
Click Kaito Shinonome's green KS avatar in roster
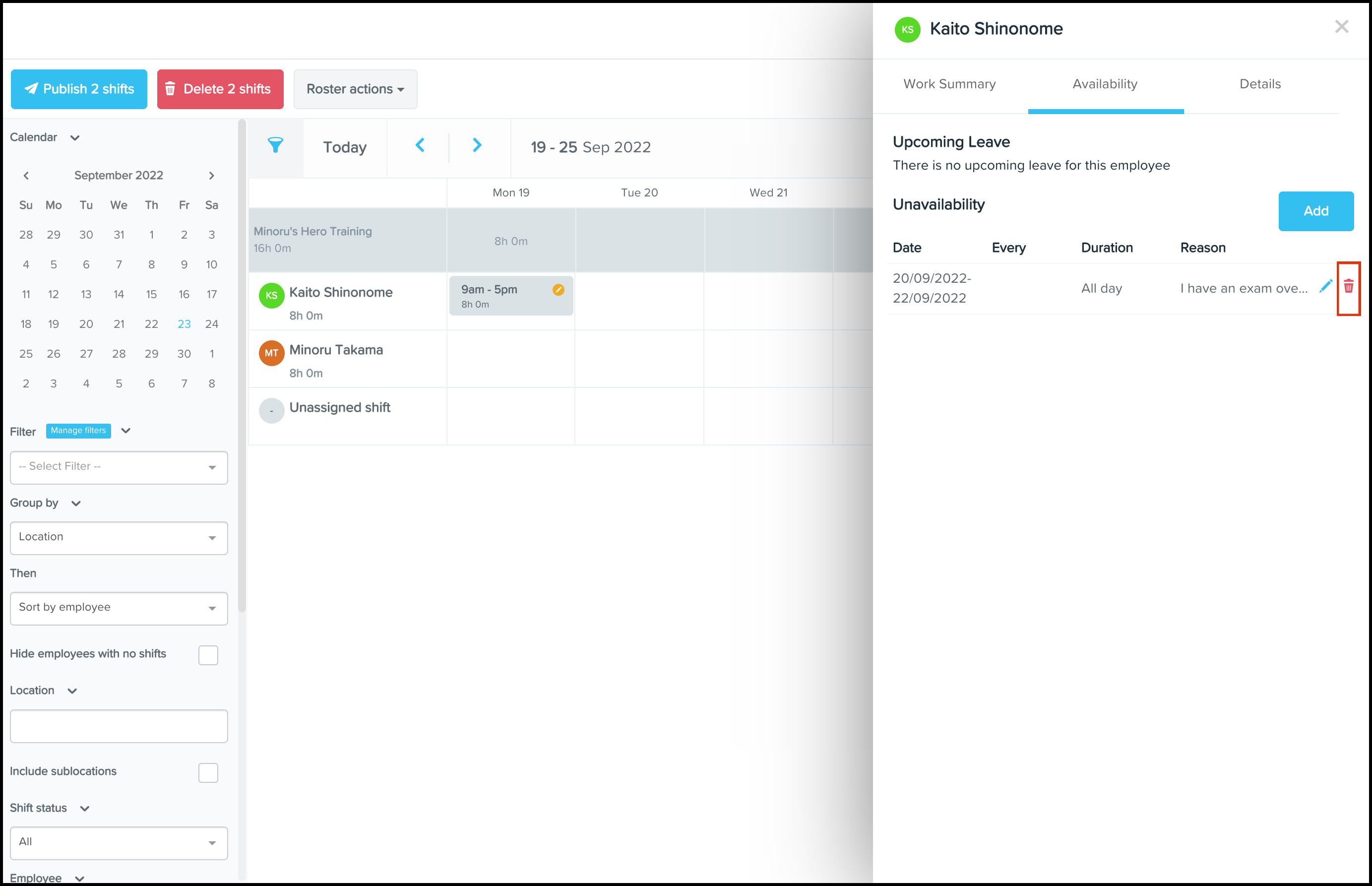pos(271,296)
